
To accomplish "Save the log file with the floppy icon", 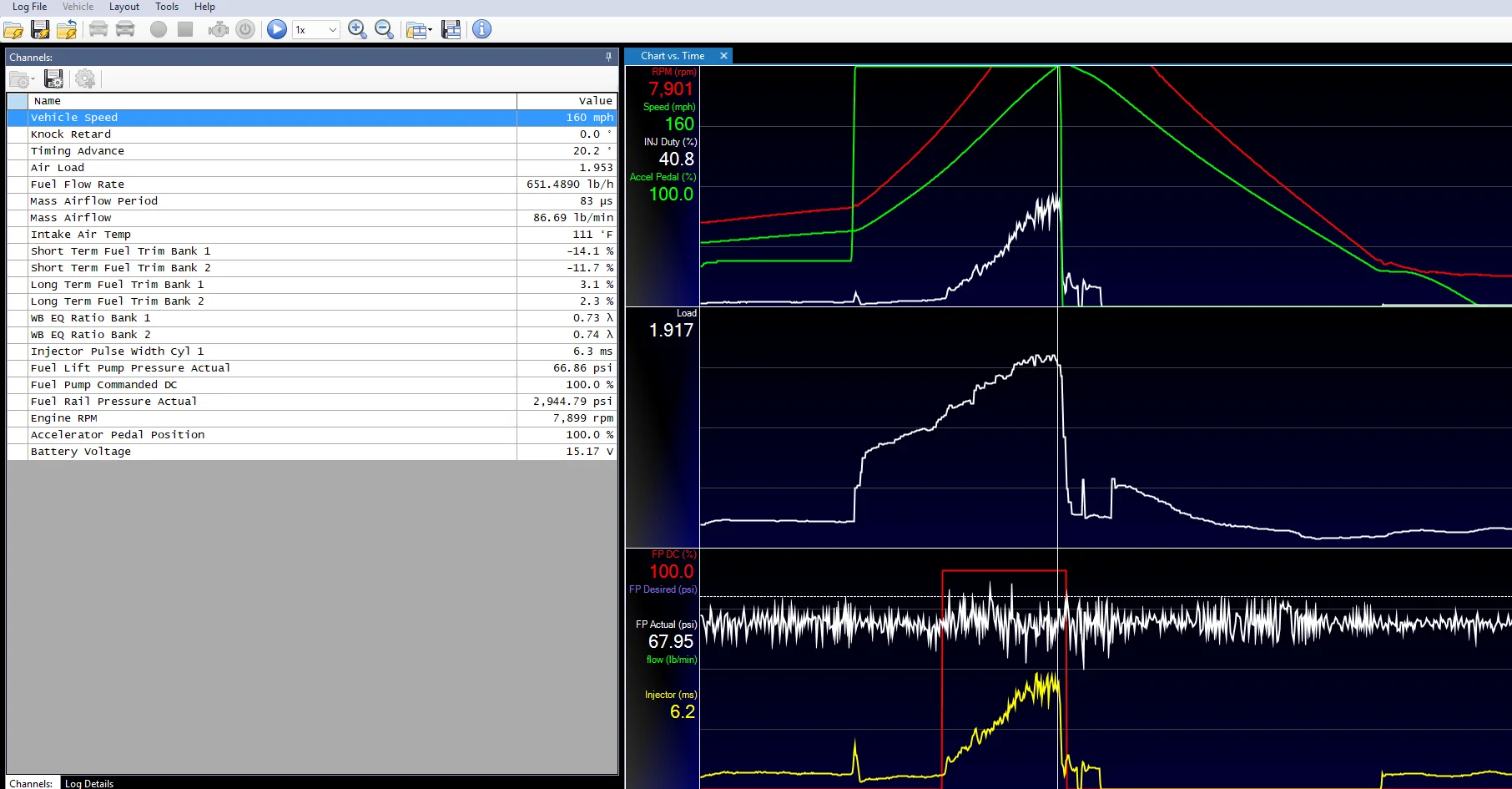I will [40, 30].
